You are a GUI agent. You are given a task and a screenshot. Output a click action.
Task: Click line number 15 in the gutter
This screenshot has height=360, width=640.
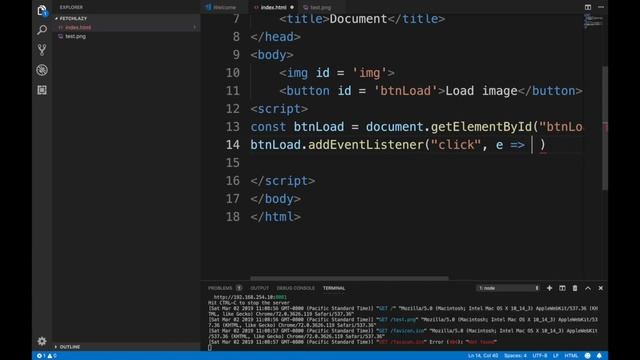coord(233,163)
